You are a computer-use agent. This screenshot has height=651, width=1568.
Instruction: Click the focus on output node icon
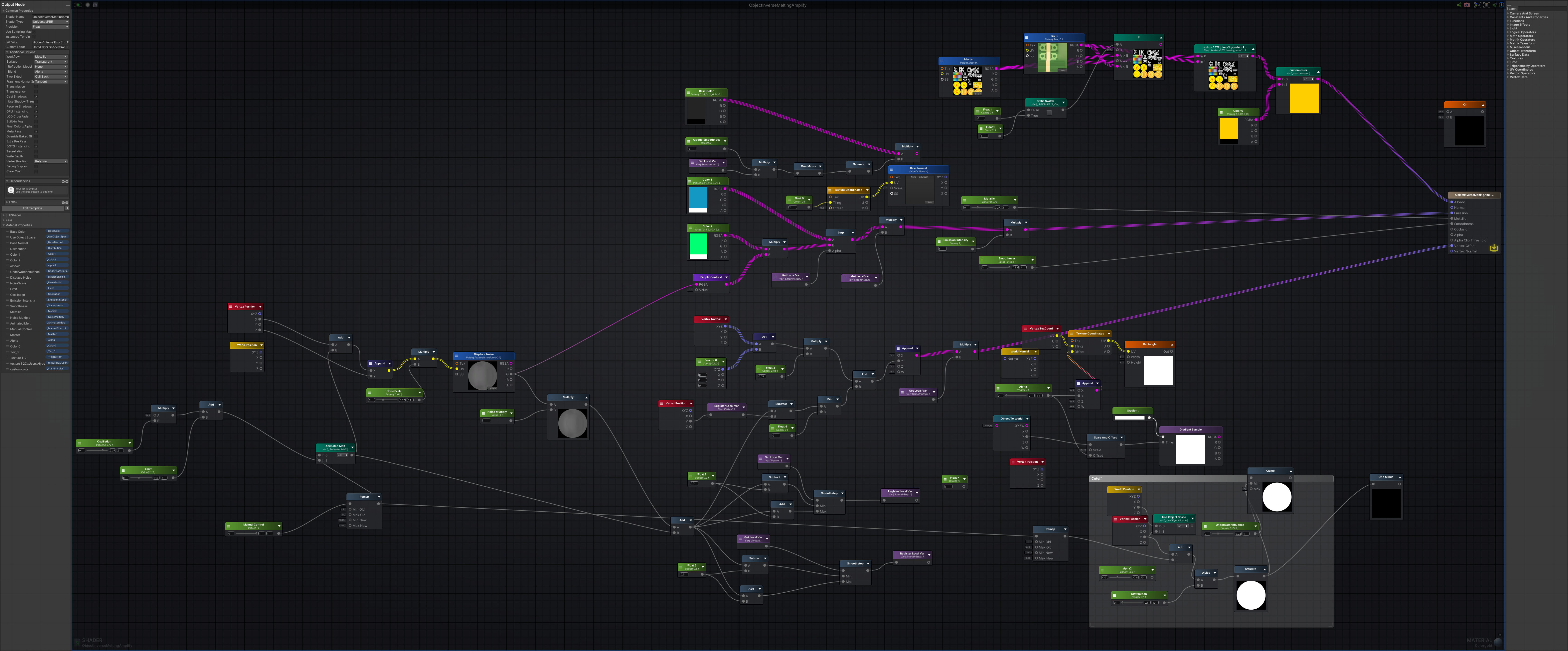pyautogui.click(x=1486, y=5)
